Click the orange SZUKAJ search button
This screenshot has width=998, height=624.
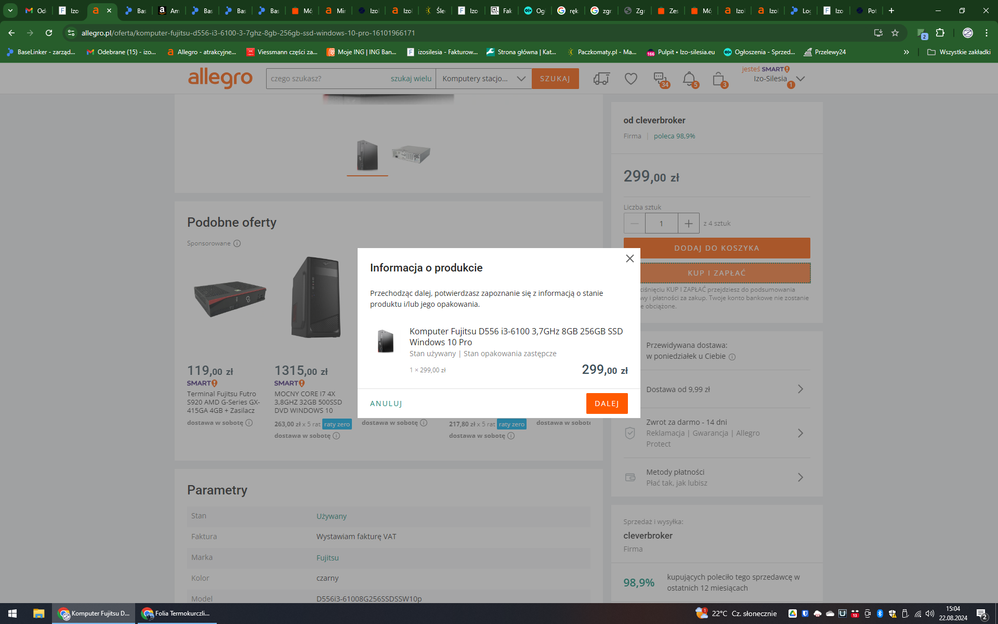555,78
